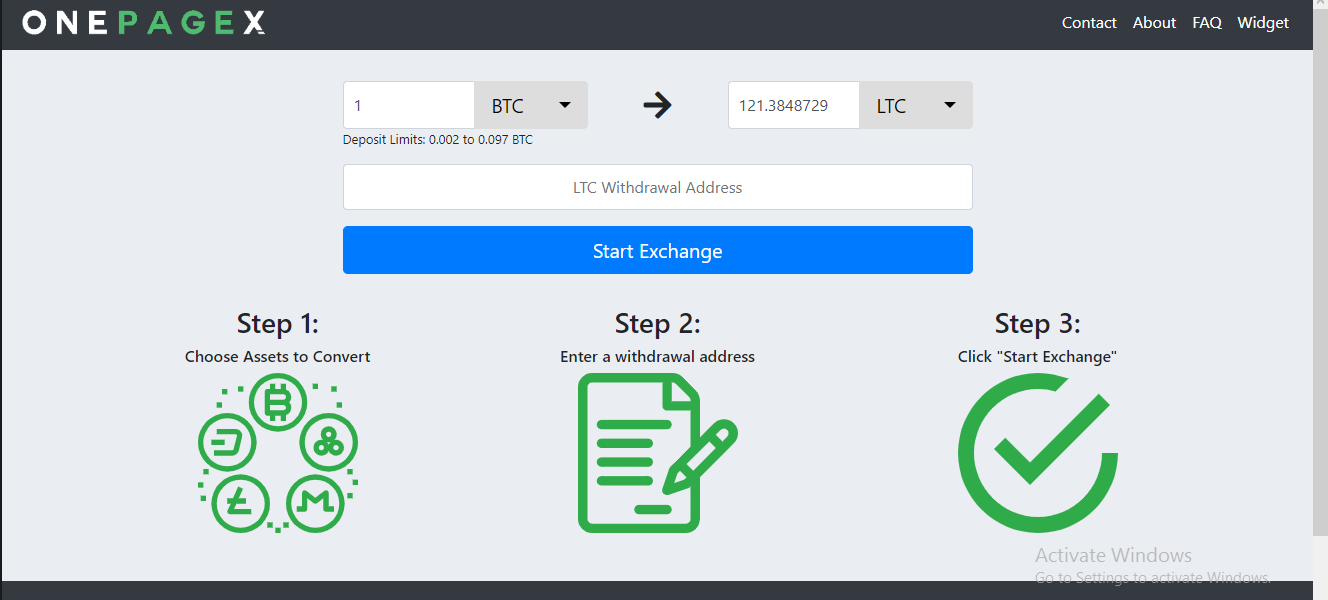Open the Widget page
This screenshot has height=600, width=1328.
point(1263,22)
